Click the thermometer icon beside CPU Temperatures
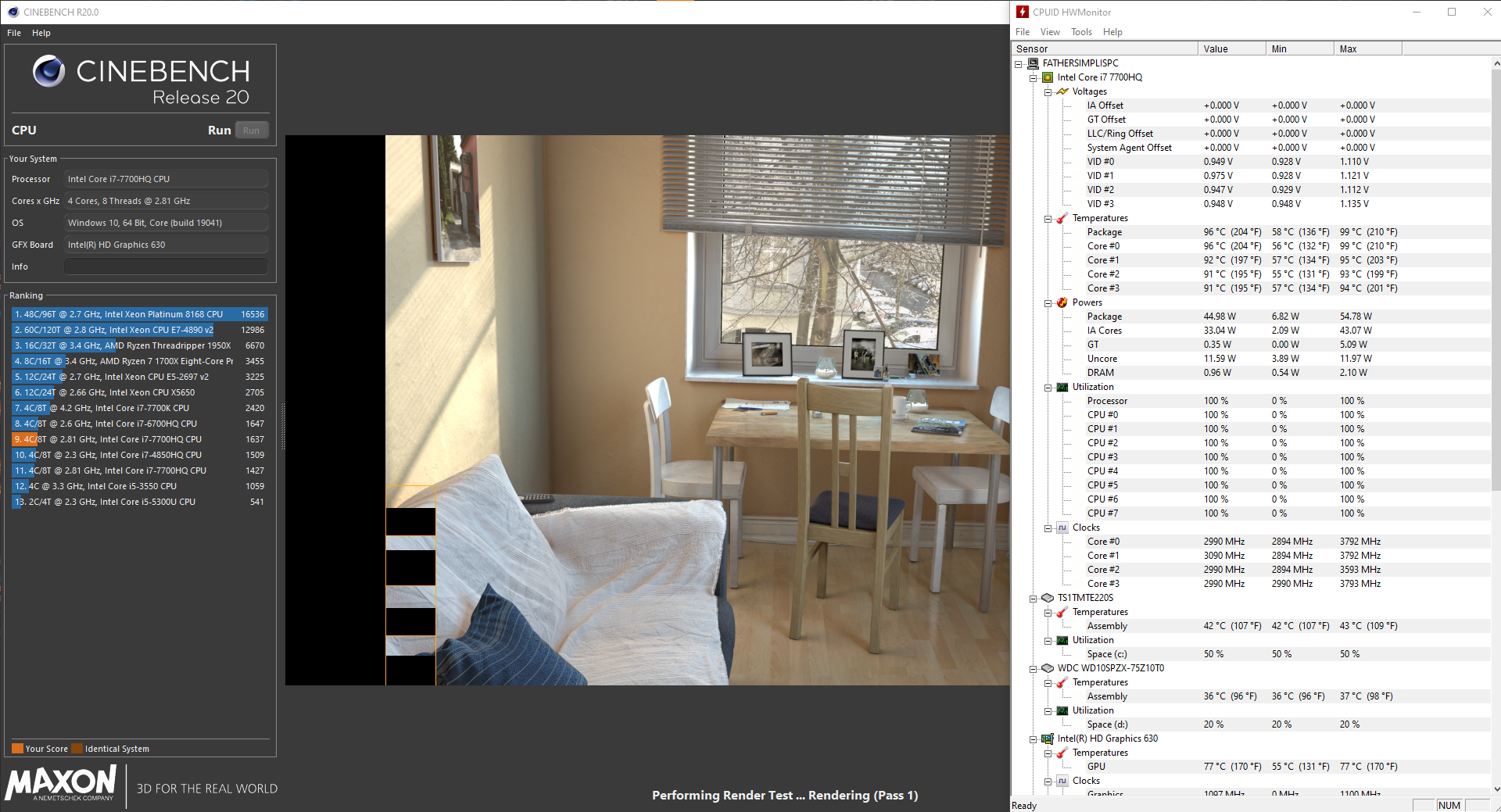Screen dimensions: 1501x812 click(1062, 218)
